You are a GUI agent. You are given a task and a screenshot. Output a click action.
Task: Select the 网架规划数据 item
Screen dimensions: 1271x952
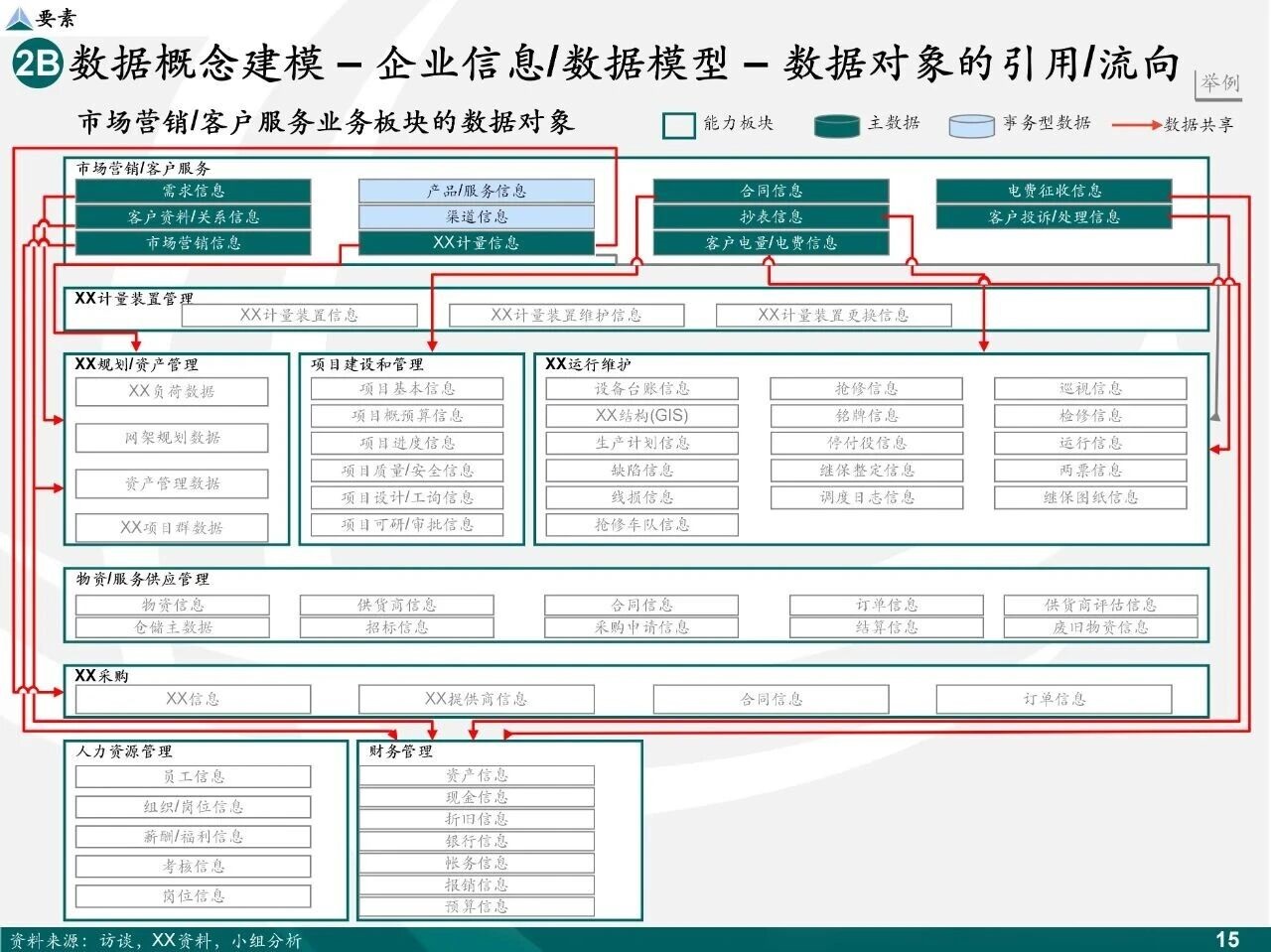click(x=172, y=438)
